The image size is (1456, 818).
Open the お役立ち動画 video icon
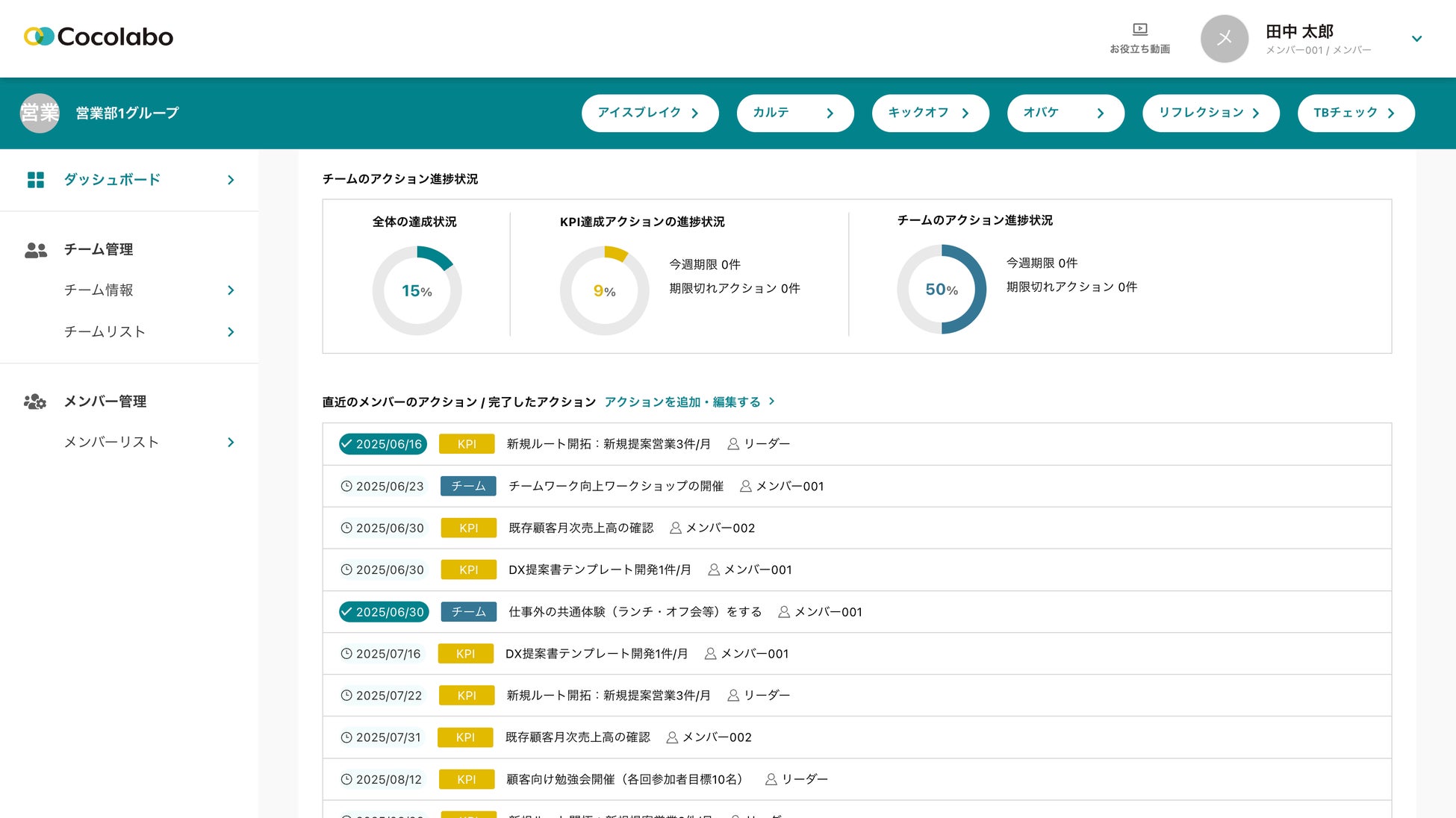[x=1139, y=30]
